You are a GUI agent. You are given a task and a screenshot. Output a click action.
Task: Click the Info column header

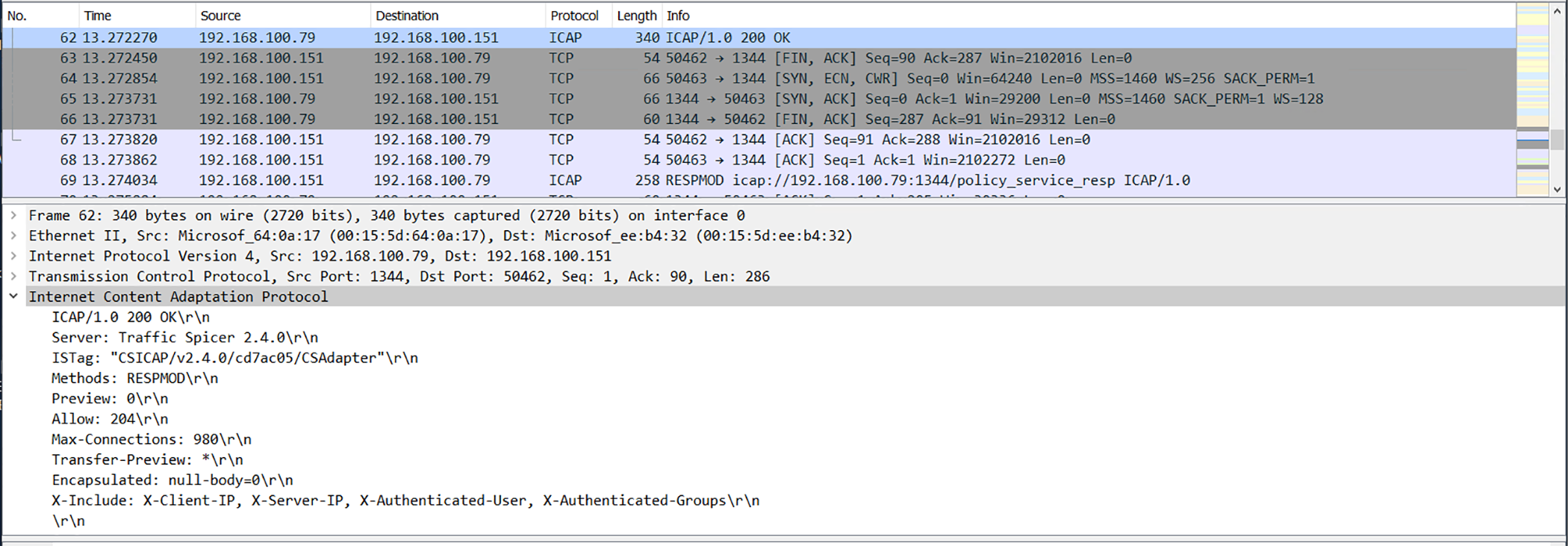(678, 16)
